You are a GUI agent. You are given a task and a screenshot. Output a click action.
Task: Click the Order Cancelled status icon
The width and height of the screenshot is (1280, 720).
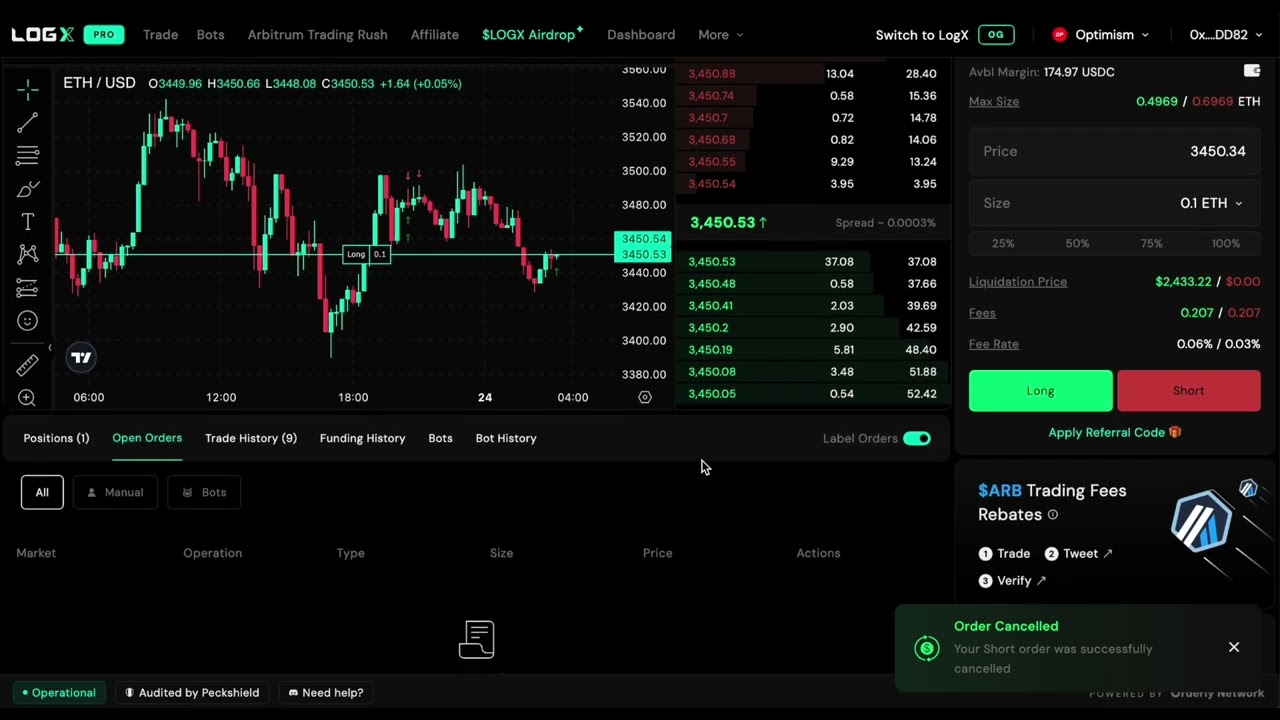click(x=927, y=649)
